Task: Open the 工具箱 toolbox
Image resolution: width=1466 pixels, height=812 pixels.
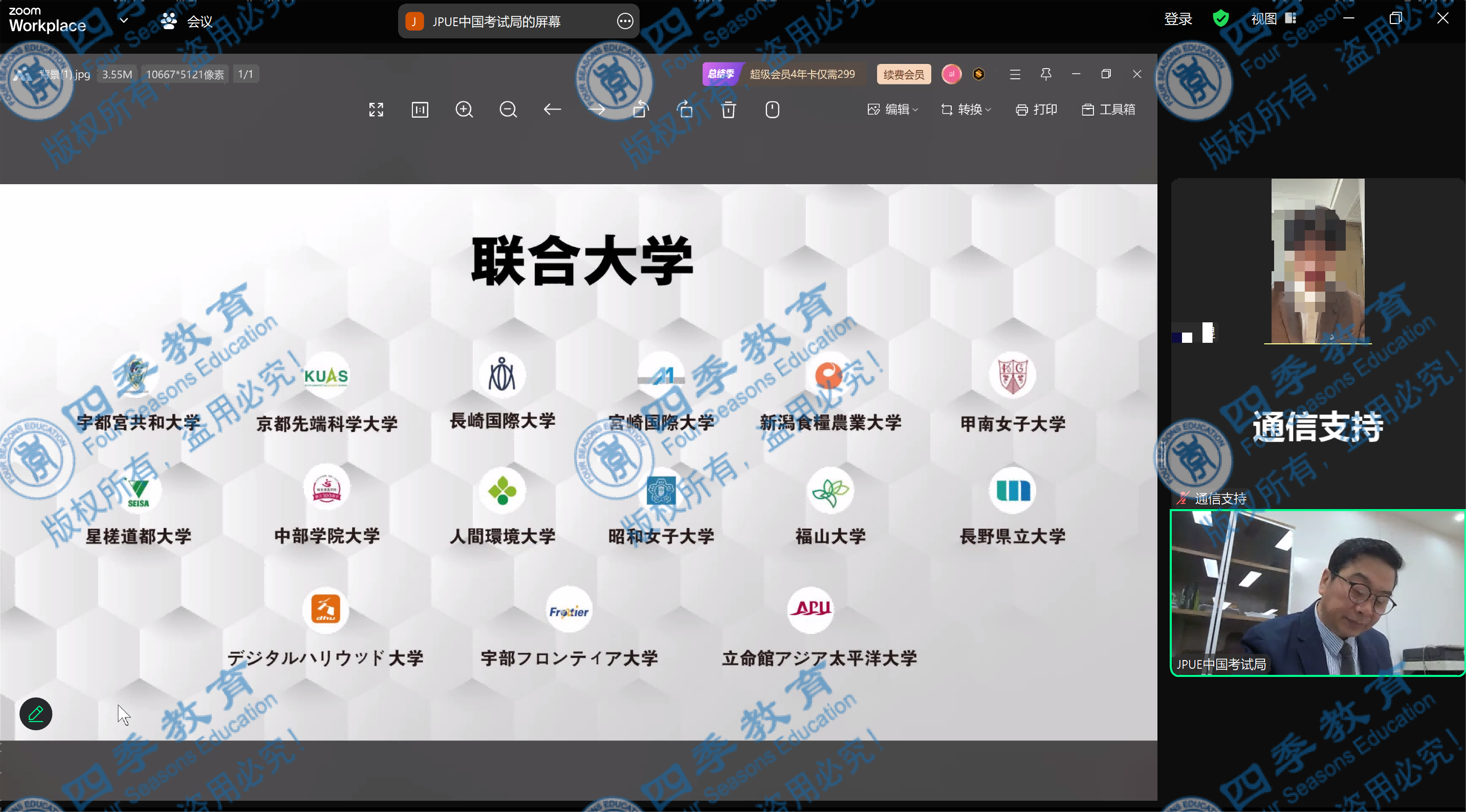Action: point(1108,109)
